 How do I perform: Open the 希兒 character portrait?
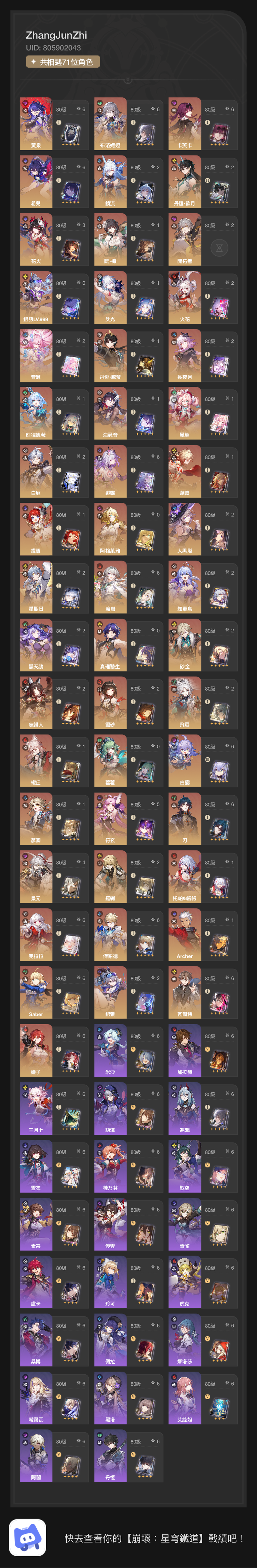coord(36,181)
